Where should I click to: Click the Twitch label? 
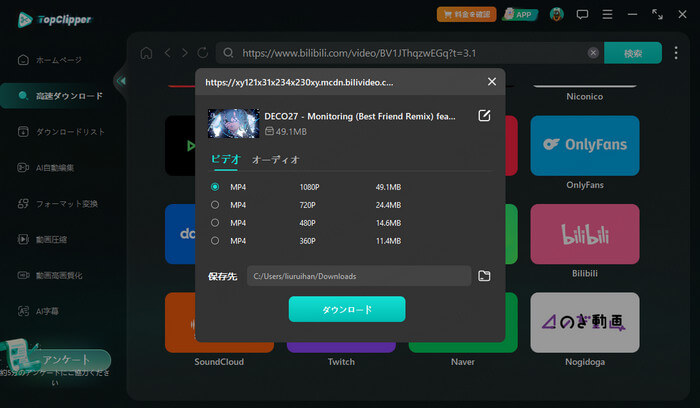click(341, 362)
